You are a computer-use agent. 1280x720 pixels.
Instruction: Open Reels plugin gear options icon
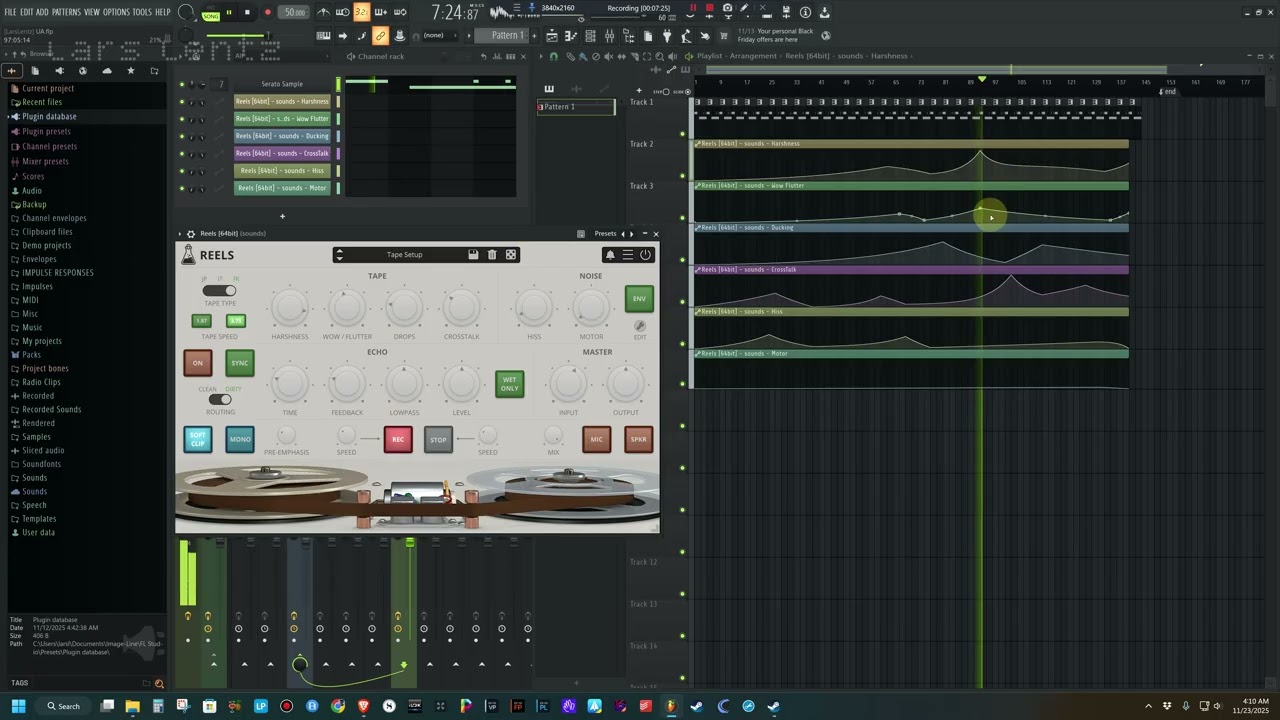click(191, 234)
